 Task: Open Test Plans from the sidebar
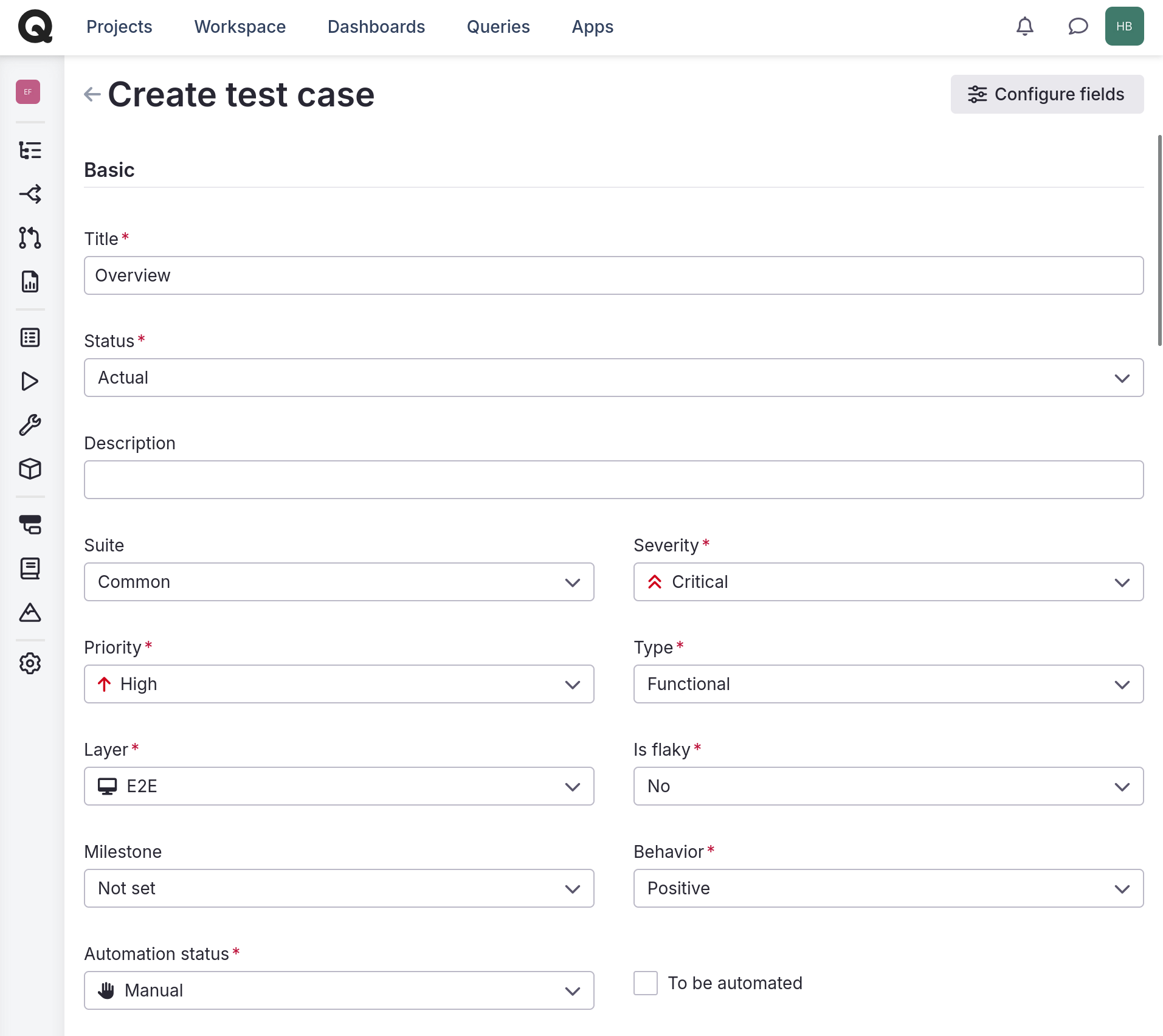point(30,337)
